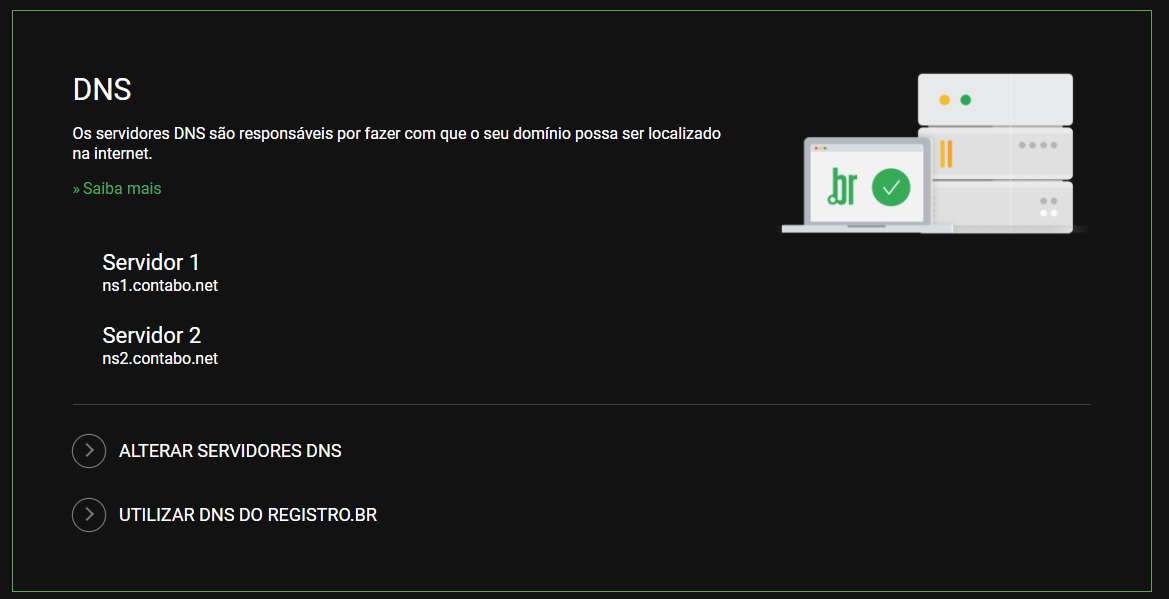Click the green checkmark circle on laptop
The height and width of the screenshot is (599, 1169).
coord(891,187)
